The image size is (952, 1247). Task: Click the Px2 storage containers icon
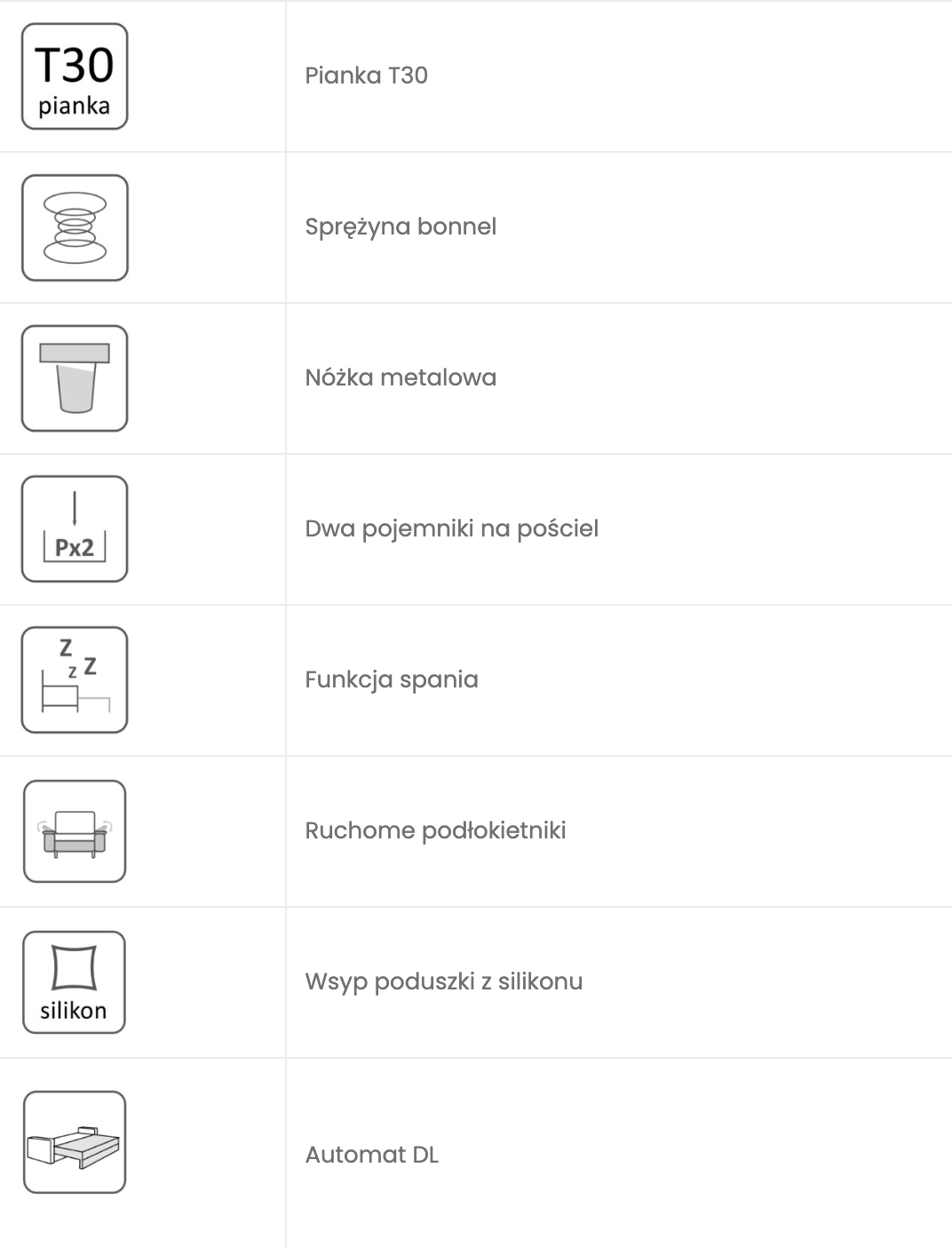(75, 529)
